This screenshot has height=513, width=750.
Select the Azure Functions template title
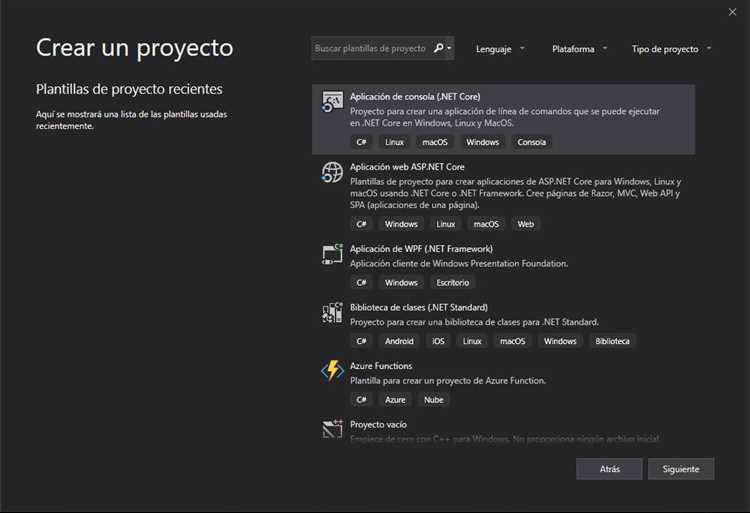[x=381, y=366]
